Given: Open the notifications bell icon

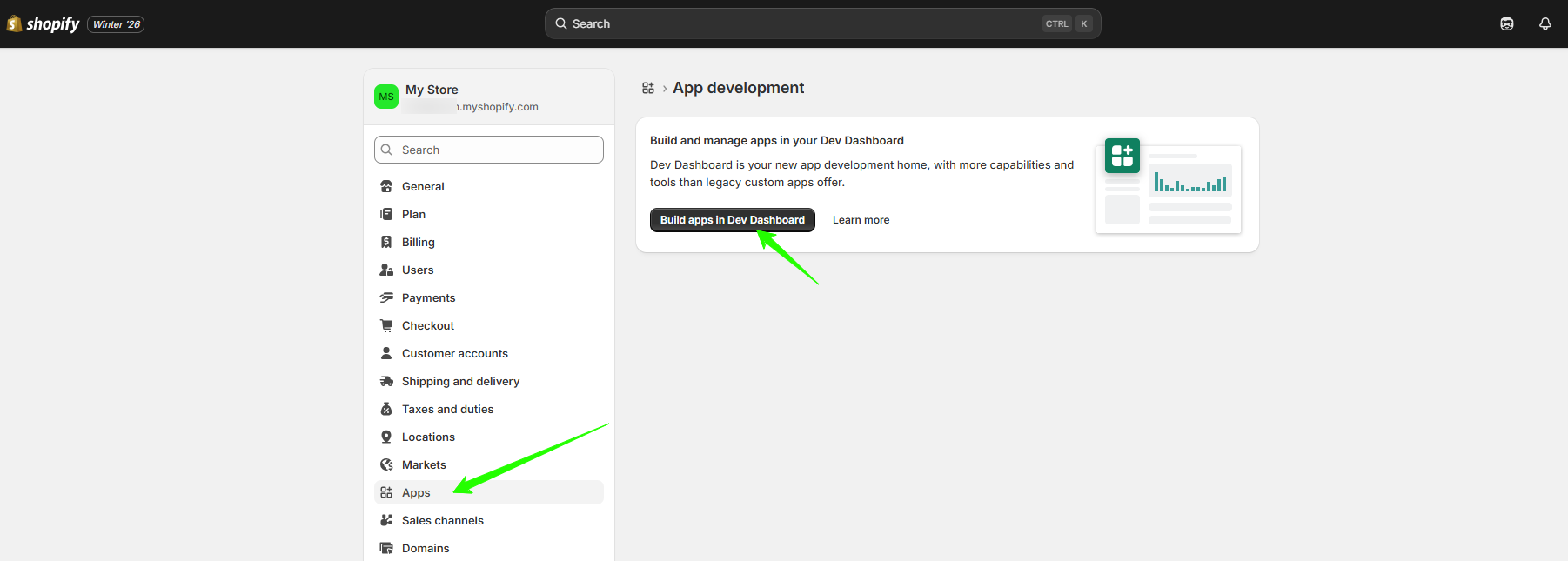Looking at the screenshot, I should click(x=1545, y=23).
